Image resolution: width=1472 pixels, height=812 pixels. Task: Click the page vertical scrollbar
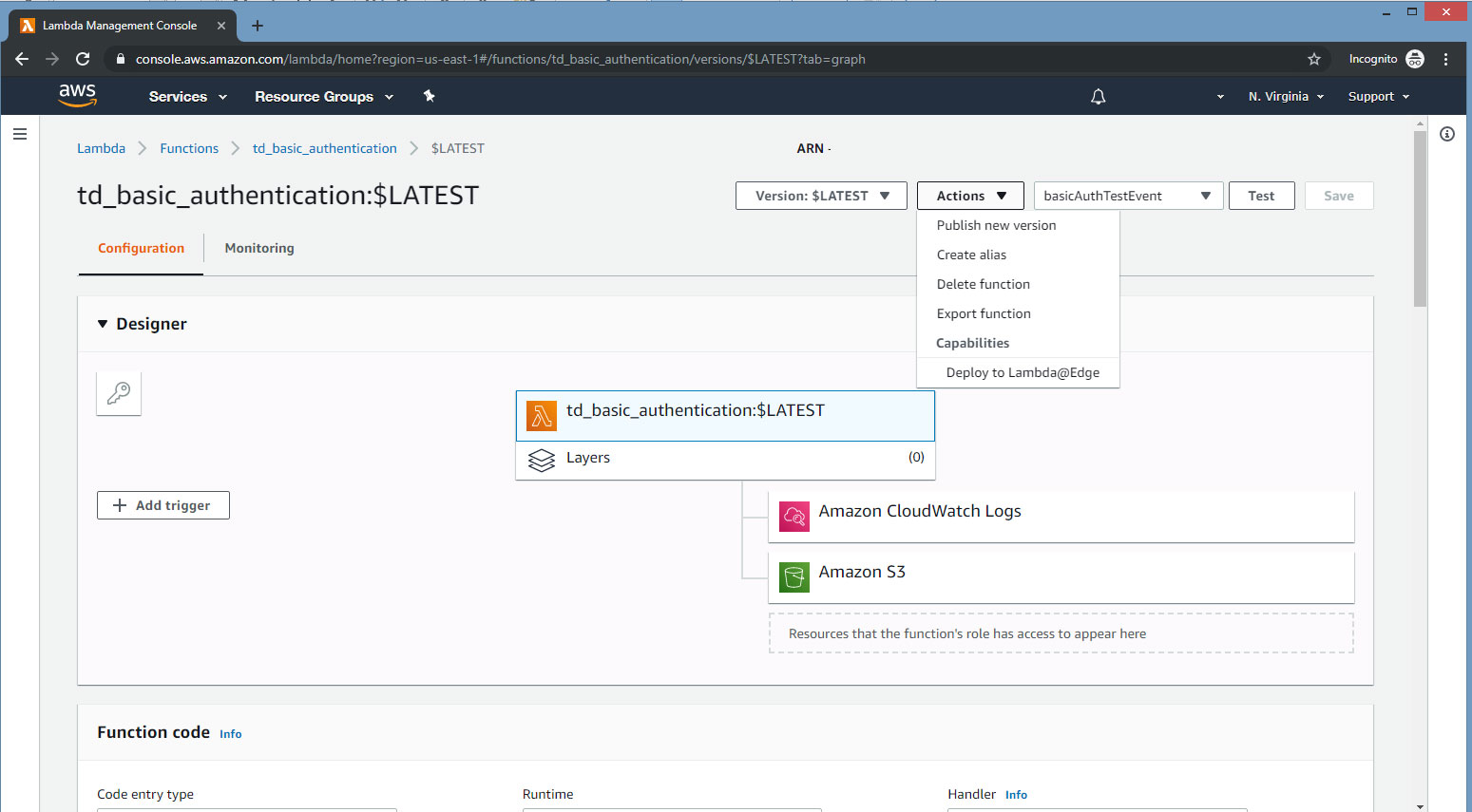point(1420,218)
